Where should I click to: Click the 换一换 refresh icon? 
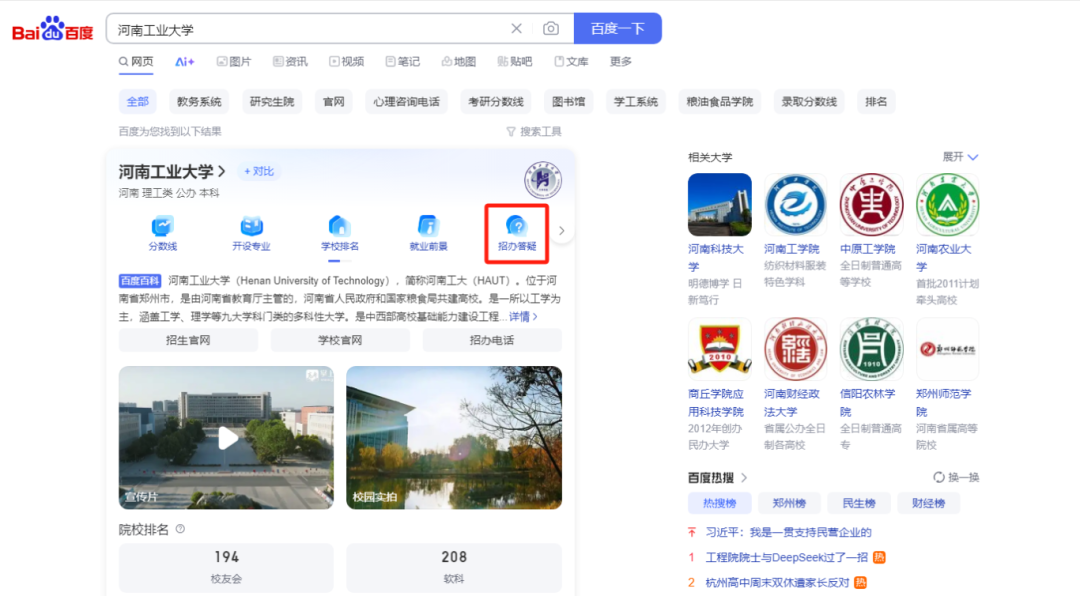(x=956, y=477)
